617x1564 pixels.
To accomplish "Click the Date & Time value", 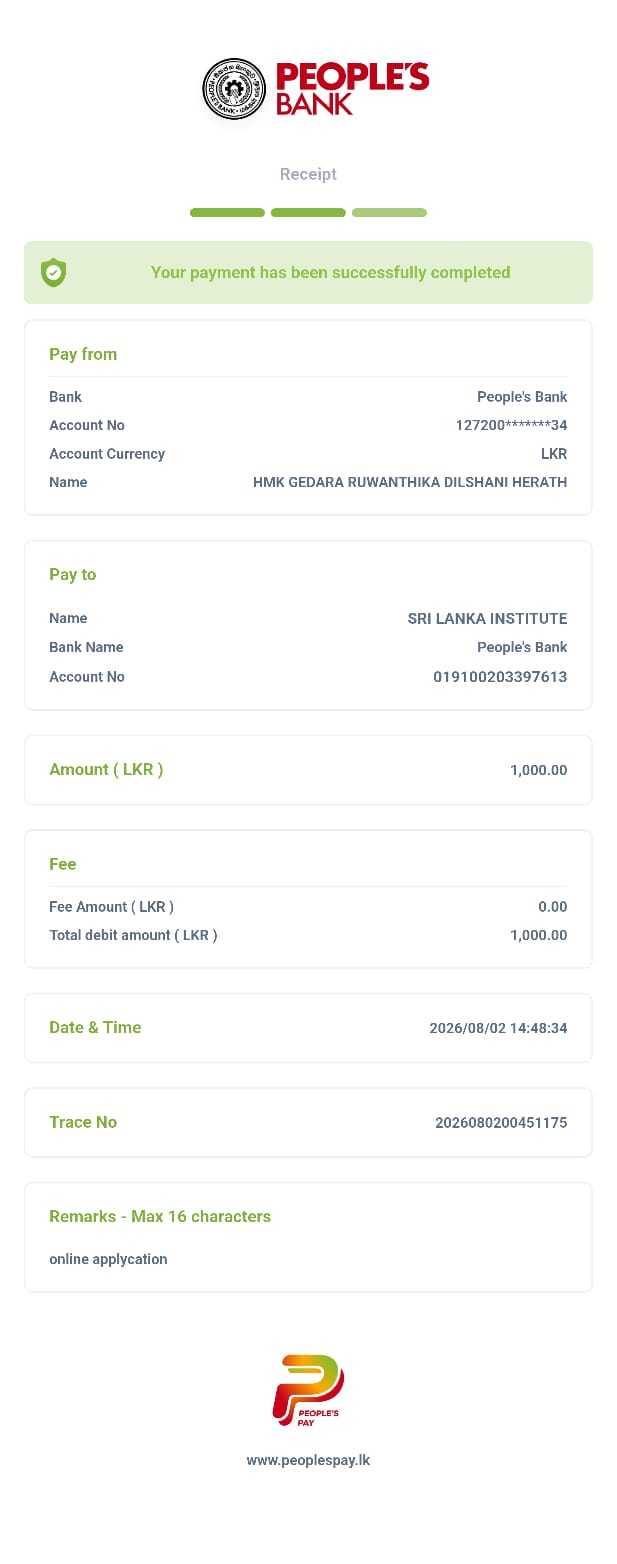I will 498,1028.
